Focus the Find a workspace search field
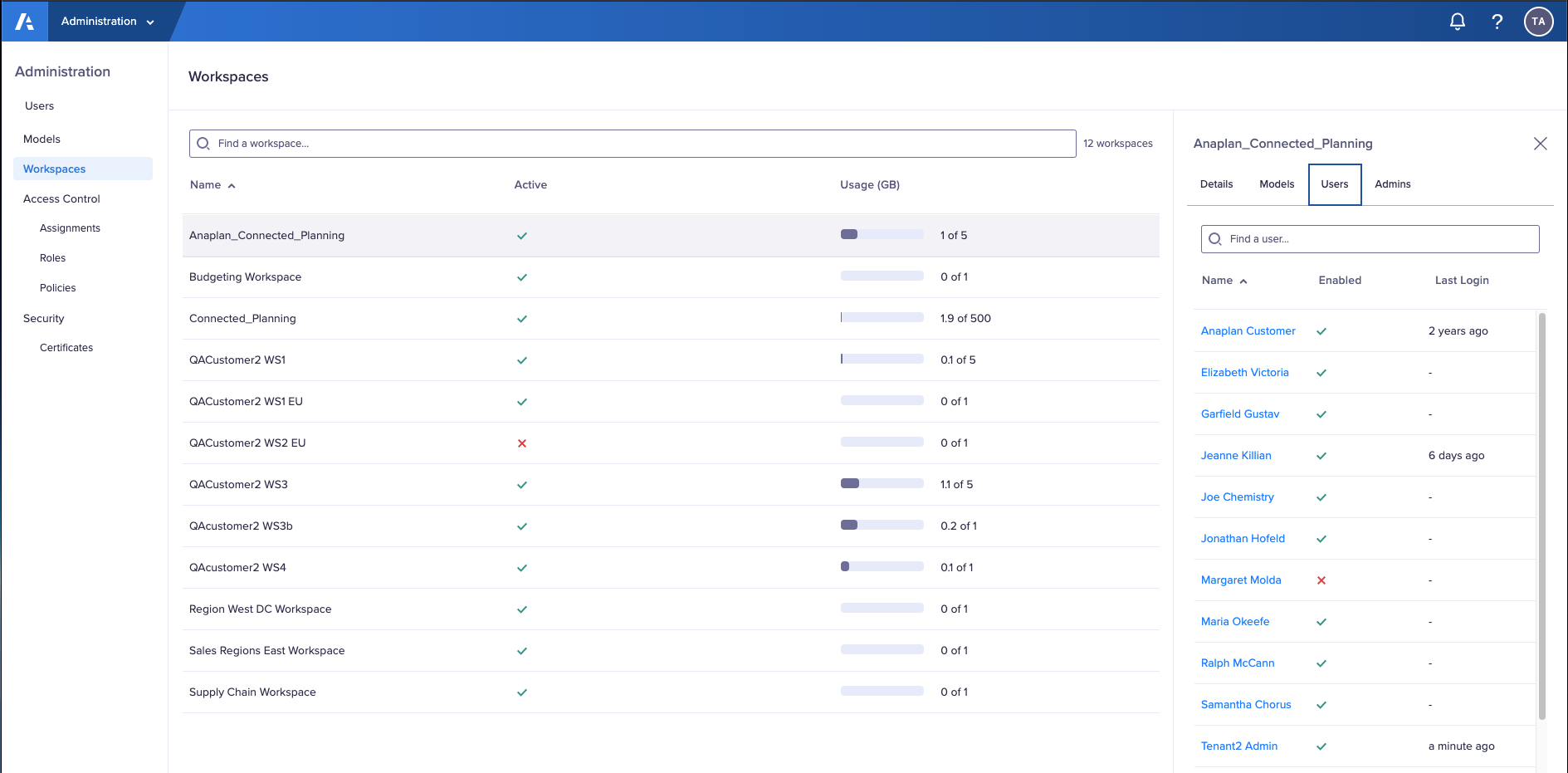This screenshot has height=773, width=1568. [633, 144]
